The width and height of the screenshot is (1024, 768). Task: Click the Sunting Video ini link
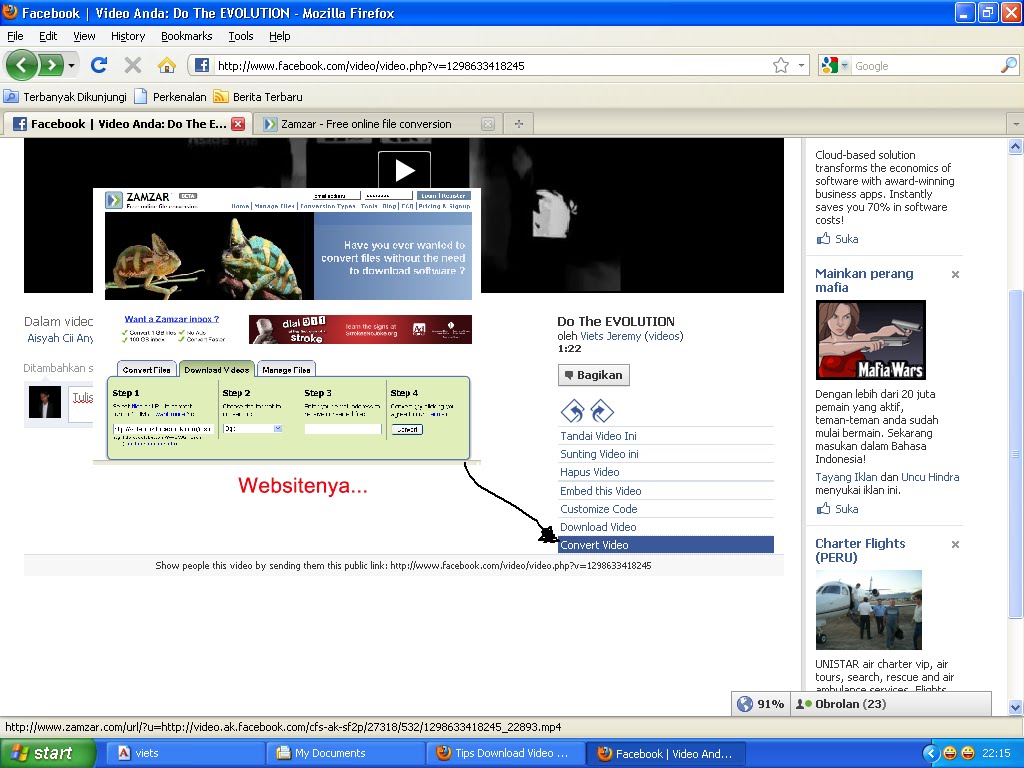pos(599,454)
